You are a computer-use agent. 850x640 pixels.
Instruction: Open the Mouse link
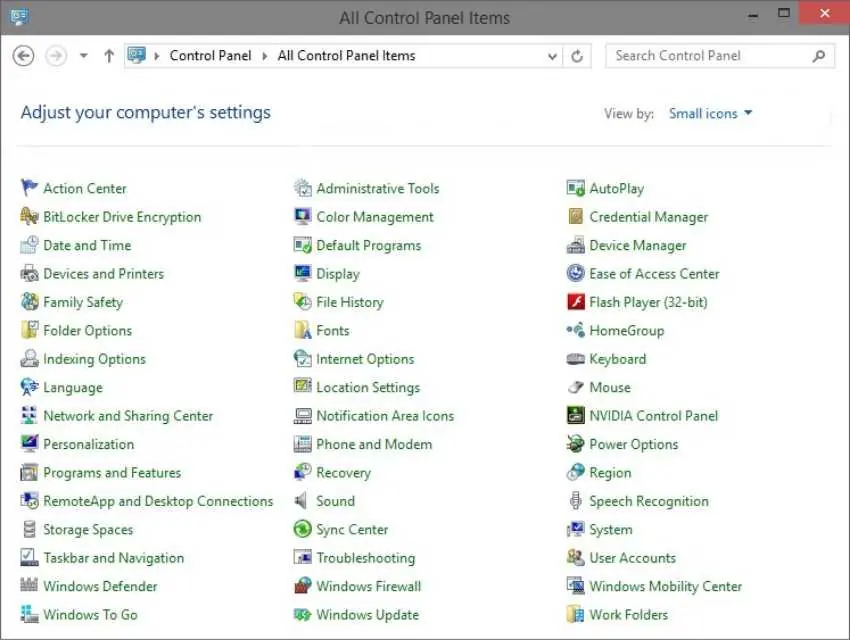610,387
